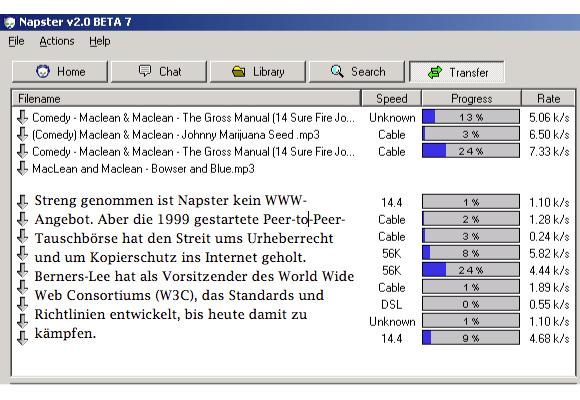The image size is (580, 400).
Task: Sort by the Rate column header
Action: (x=548, y=98)
